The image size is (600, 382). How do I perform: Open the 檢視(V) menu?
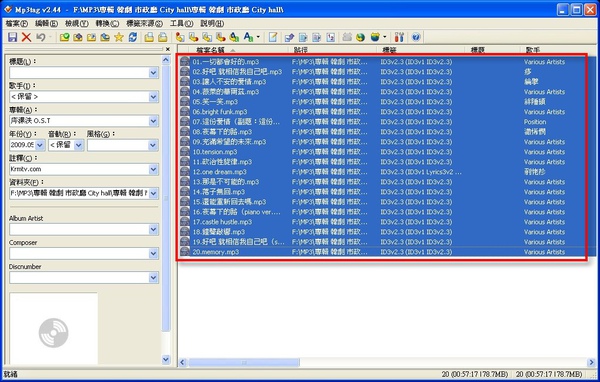(77, 24)
